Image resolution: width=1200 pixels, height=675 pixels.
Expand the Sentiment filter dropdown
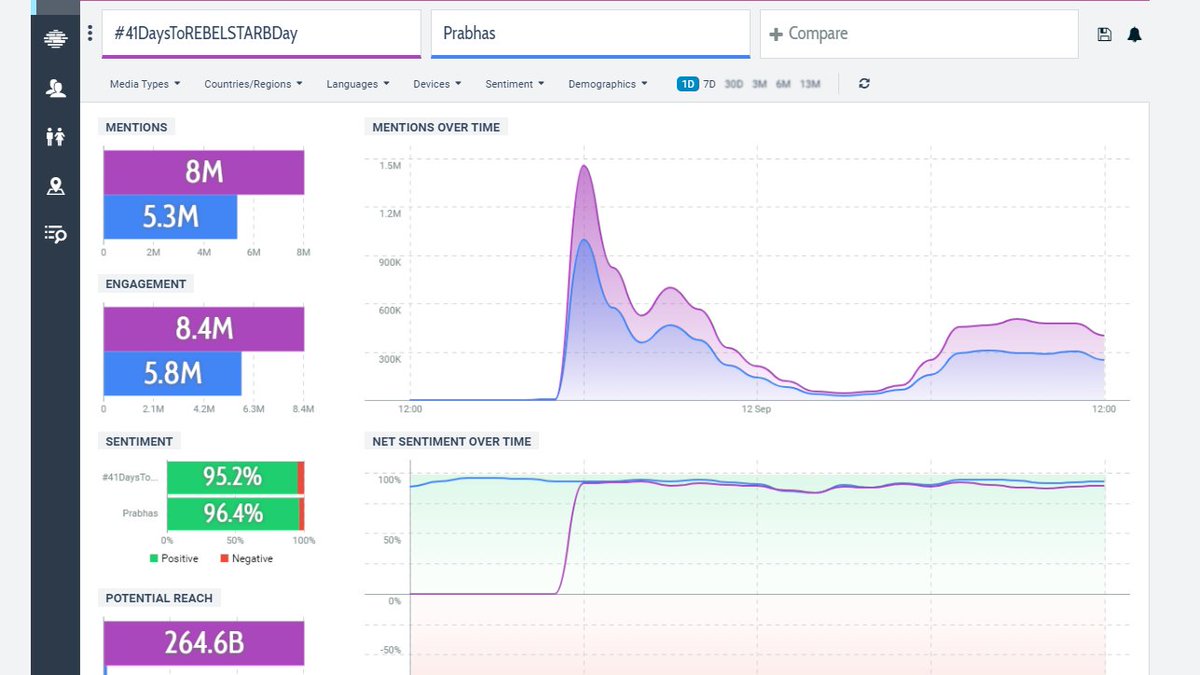click(x=515, y=84)
